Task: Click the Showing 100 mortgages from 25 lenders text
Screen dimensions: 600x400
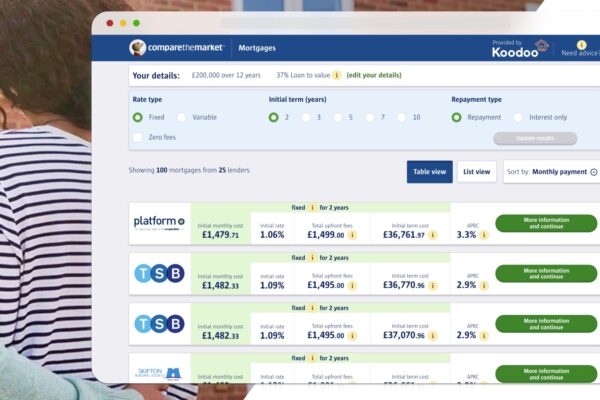Action: (189, 170)
